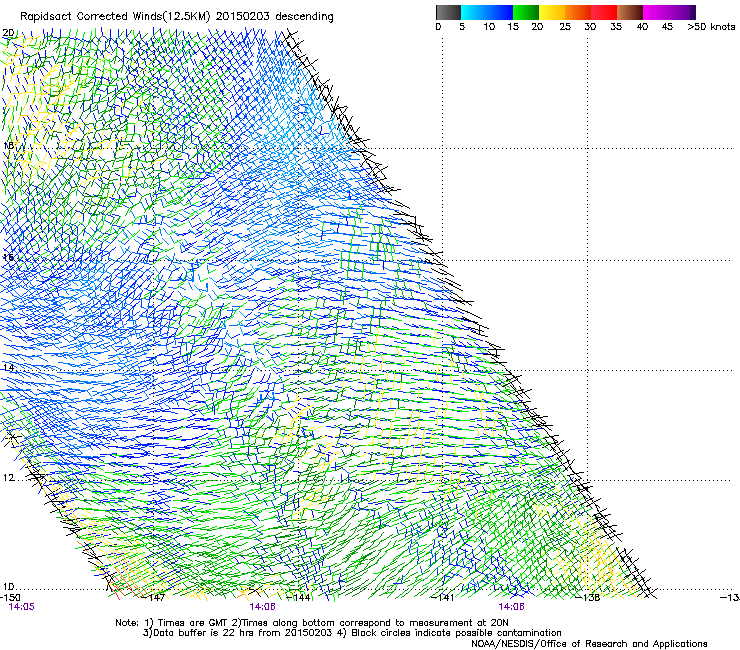740x650 pixels.
Task: Click legend tick label '25'
Action: pos(565,27)
